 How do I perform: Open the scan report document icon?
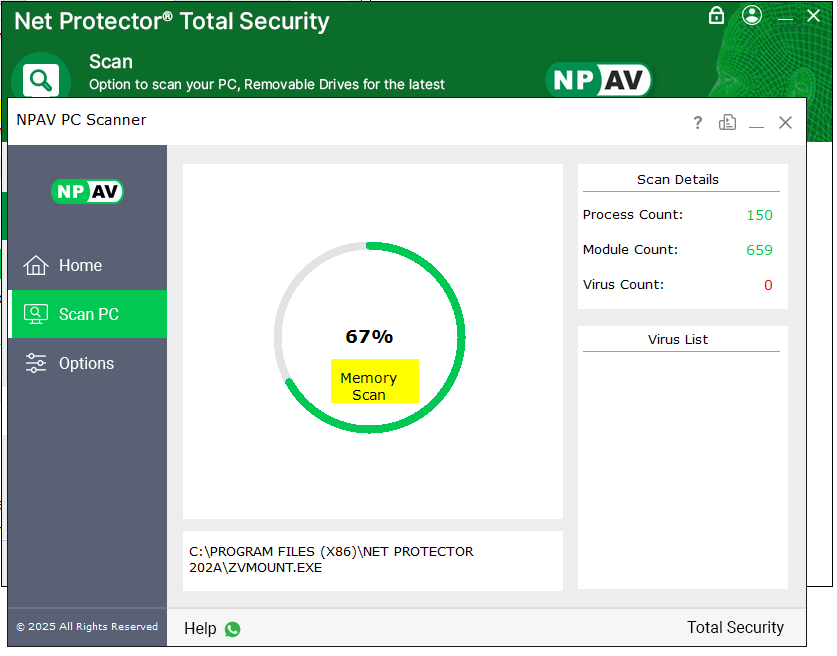point(727,122)
